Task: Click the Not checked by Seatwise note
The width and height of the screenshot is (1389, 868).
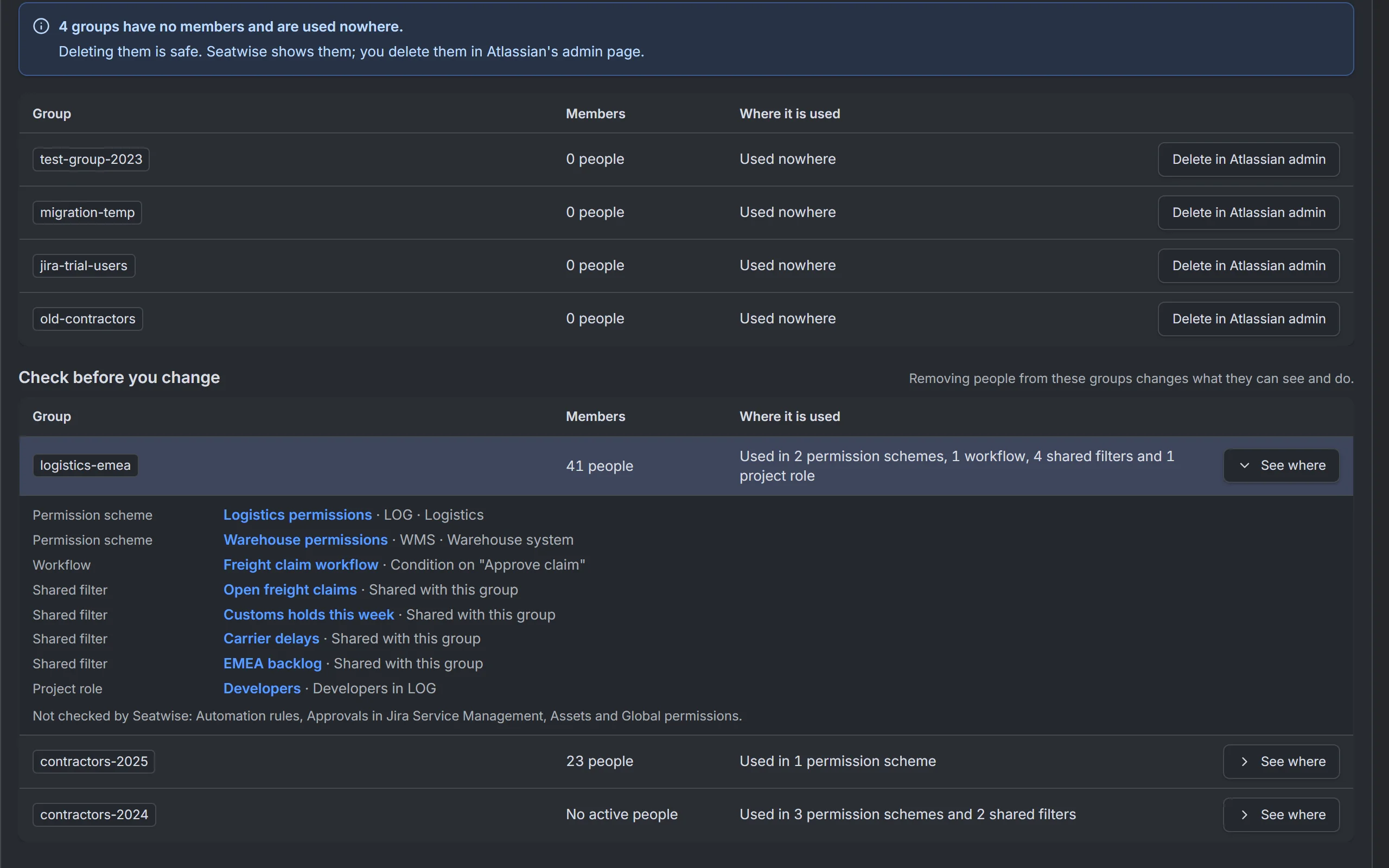Action: (x=387, y=716)
